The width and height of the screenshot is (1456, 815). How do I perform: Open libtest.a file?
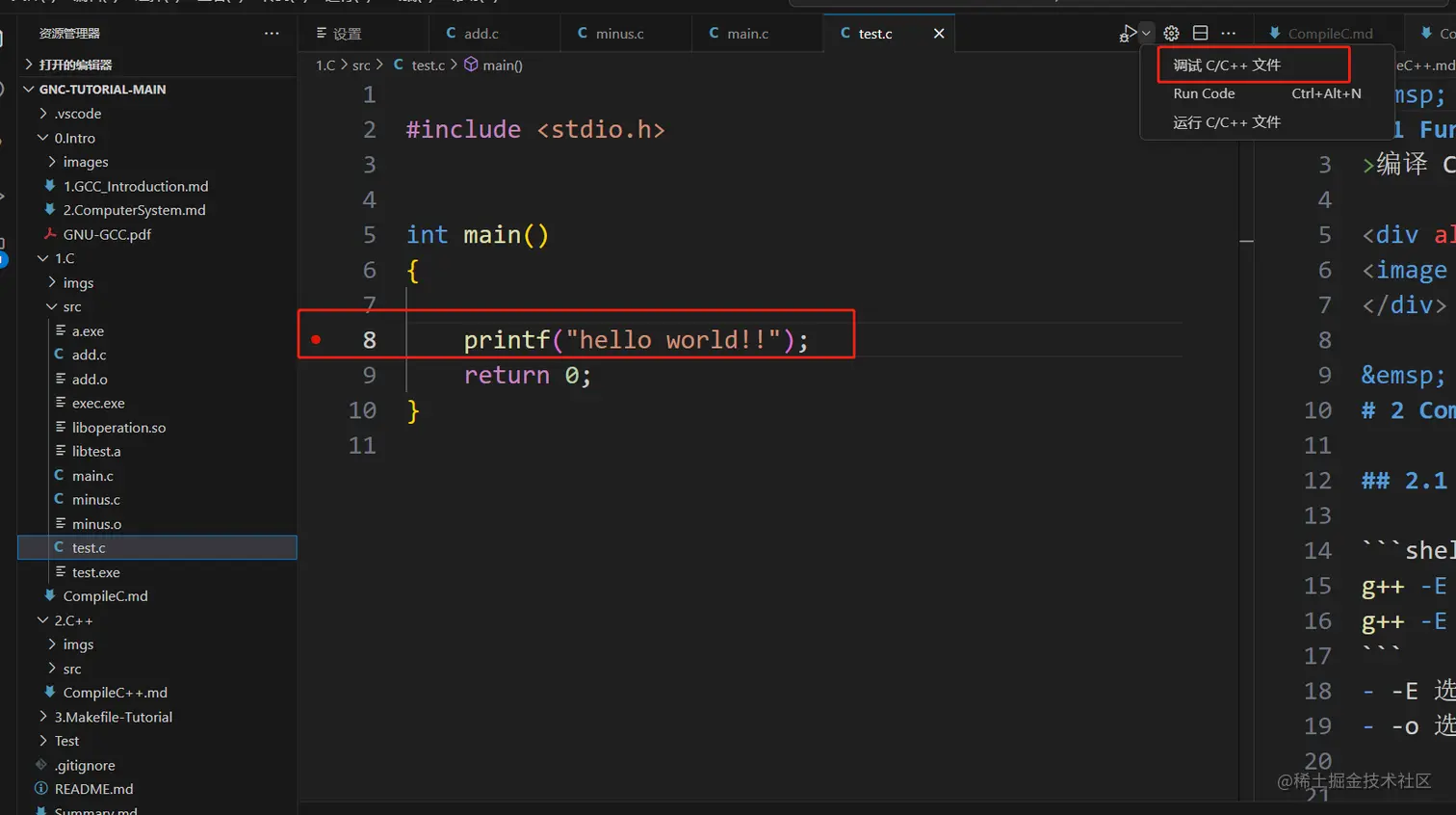point(158,451)
